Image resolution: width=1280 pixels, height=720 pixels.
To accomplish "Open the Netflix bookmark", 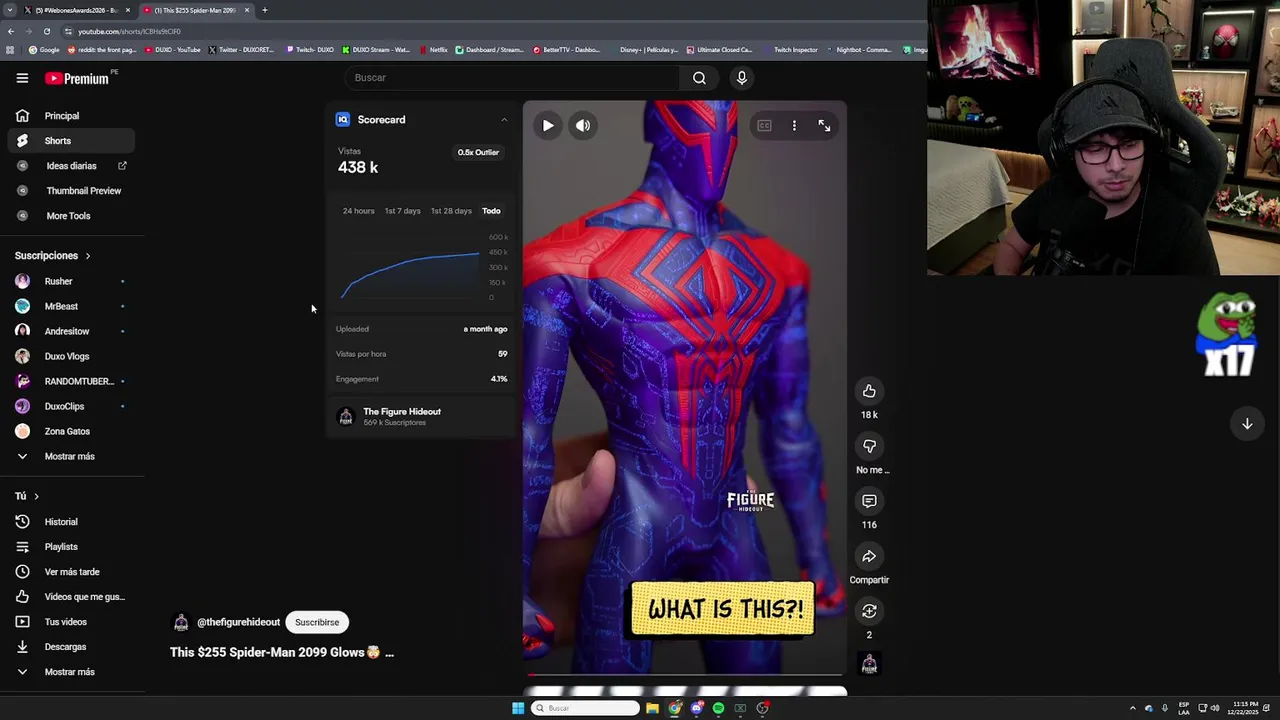I will pyautogui.click(x=434, y=50).
